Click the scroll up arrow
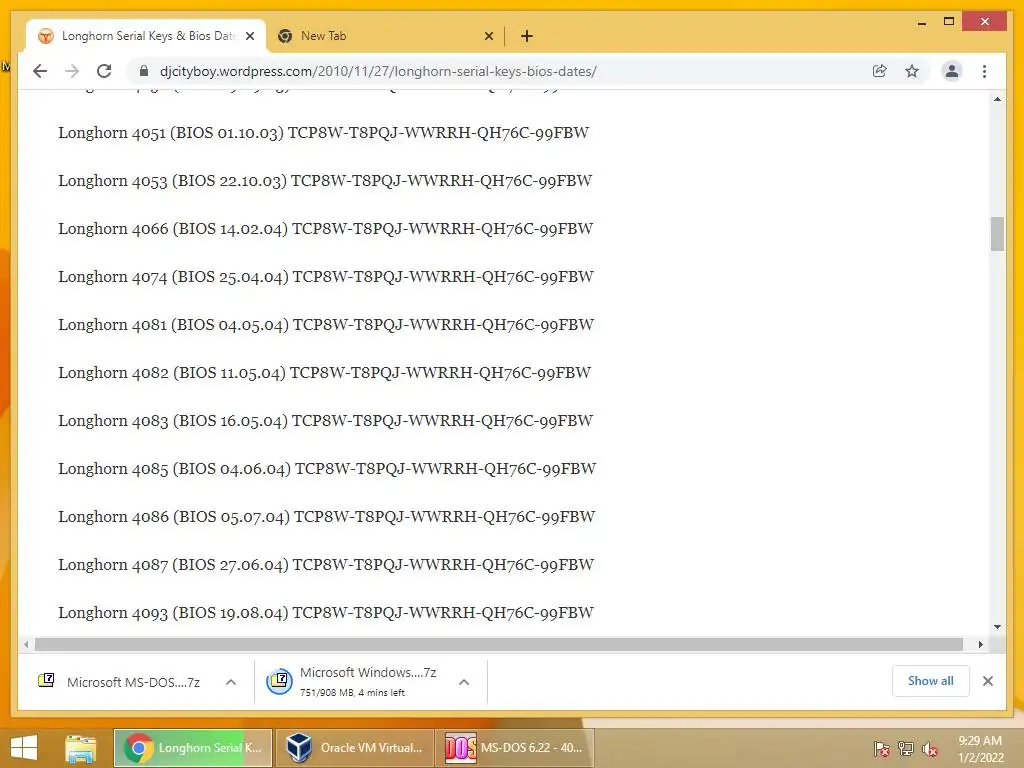Viewport: 1024px width, 768px height. pos(997,99)
